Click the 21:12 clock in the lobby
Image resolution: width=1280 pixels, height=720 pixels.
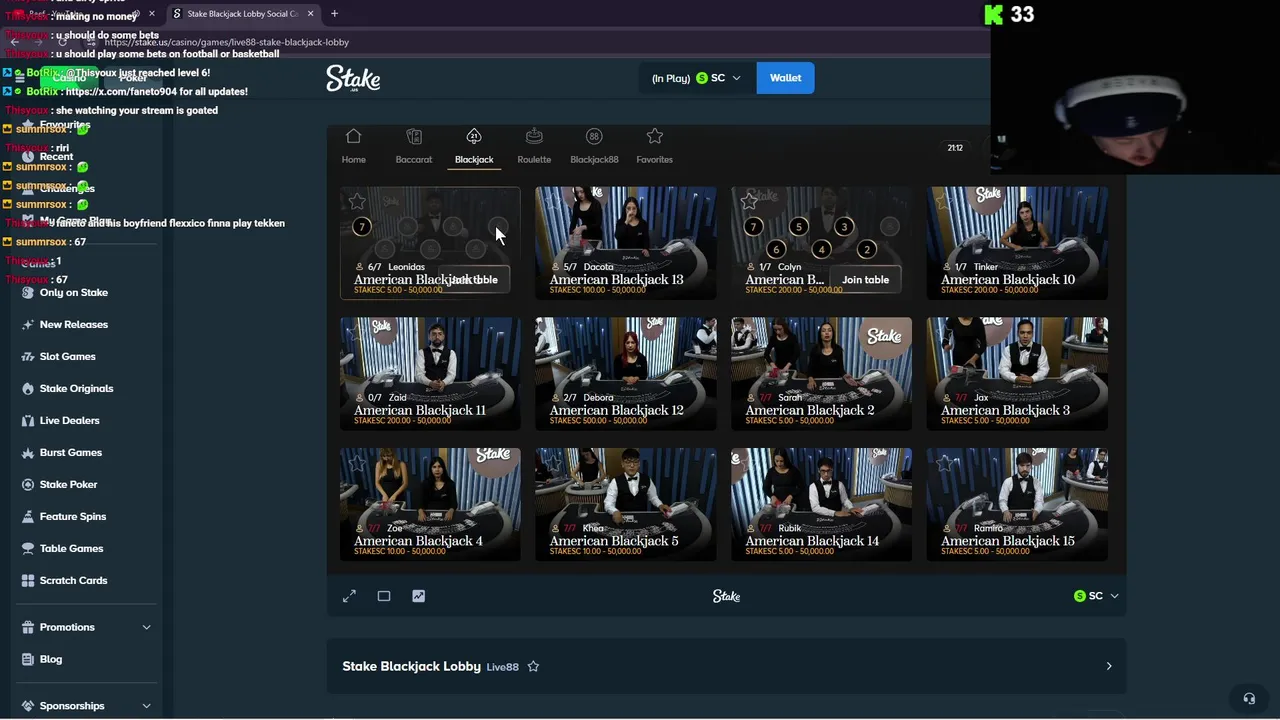point(955,148)
